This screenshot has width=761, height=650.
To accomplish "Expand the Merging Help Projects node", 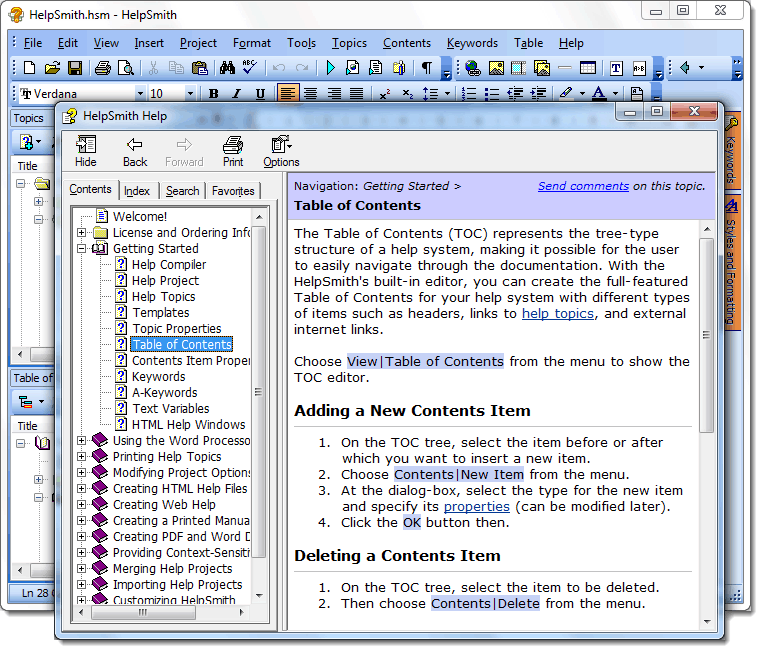I will click(82, 569).
